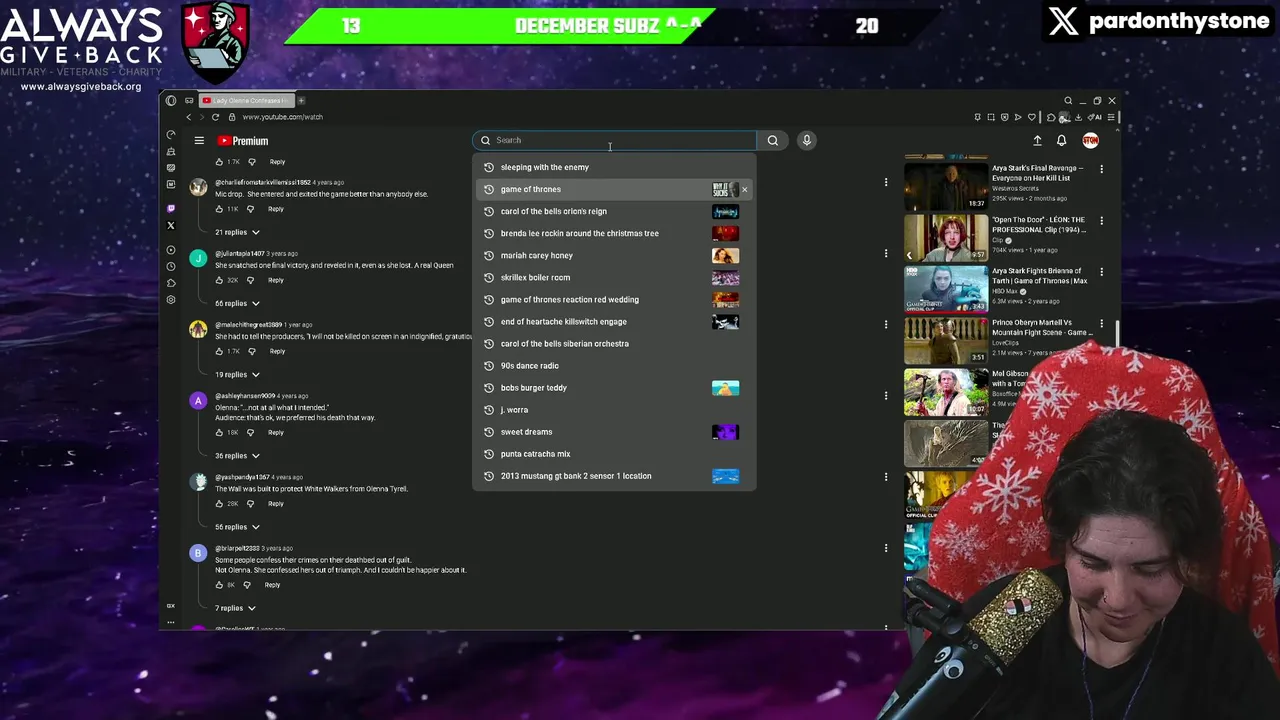Choose 'carol of the bells orion's reign' suggestion
The image size is (1280, 720).
614,211
